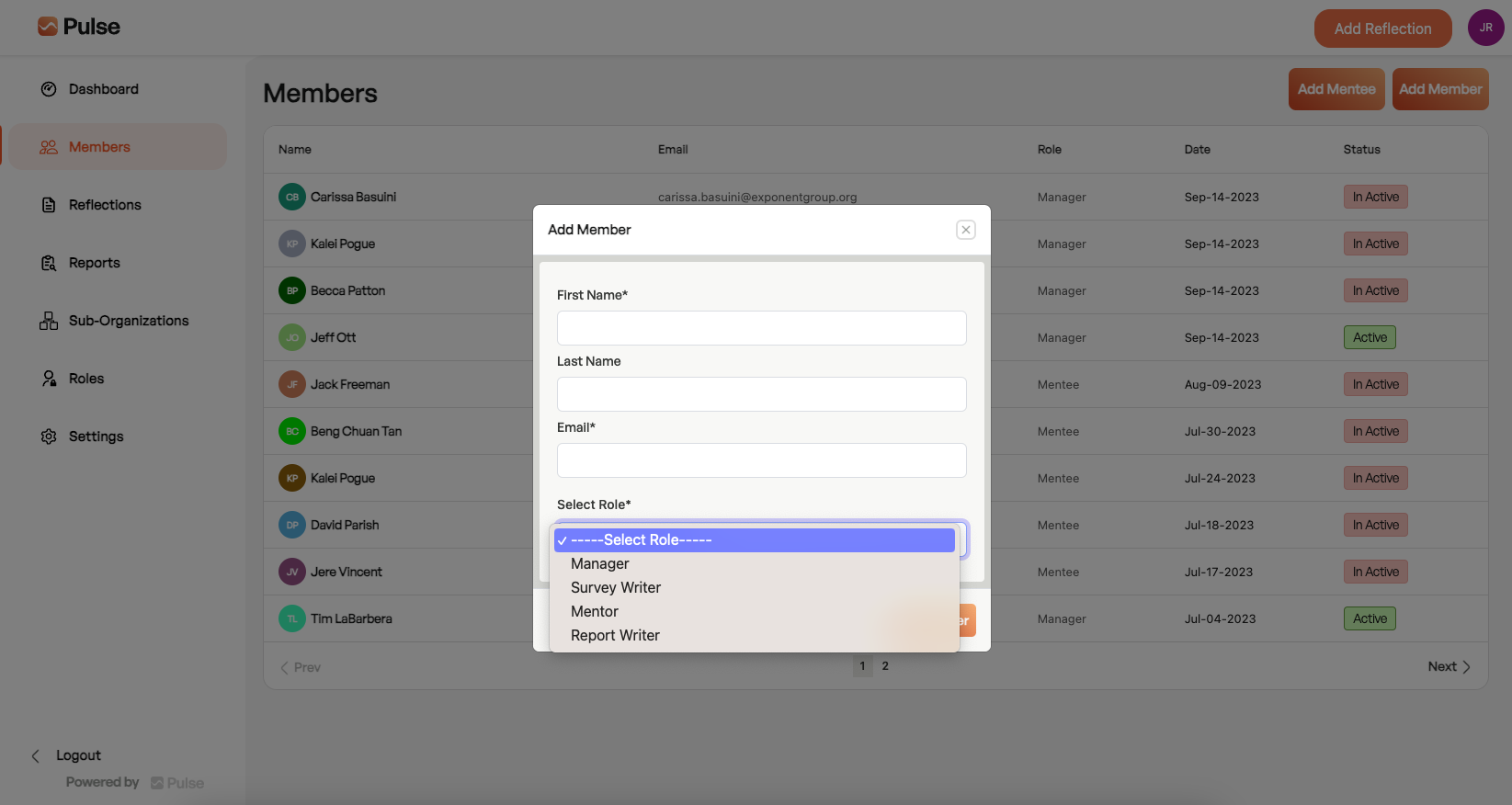Open the Dashboard gauge icon
1512x805 pixels.
point(49,89)
